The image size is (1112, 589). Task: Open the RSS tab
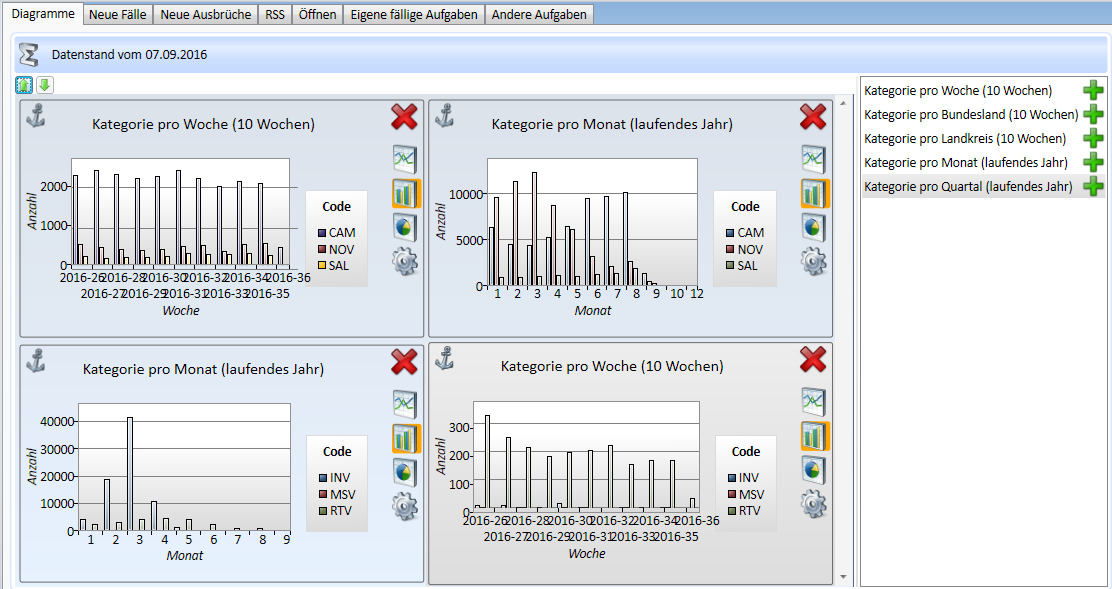click(274, 15)
